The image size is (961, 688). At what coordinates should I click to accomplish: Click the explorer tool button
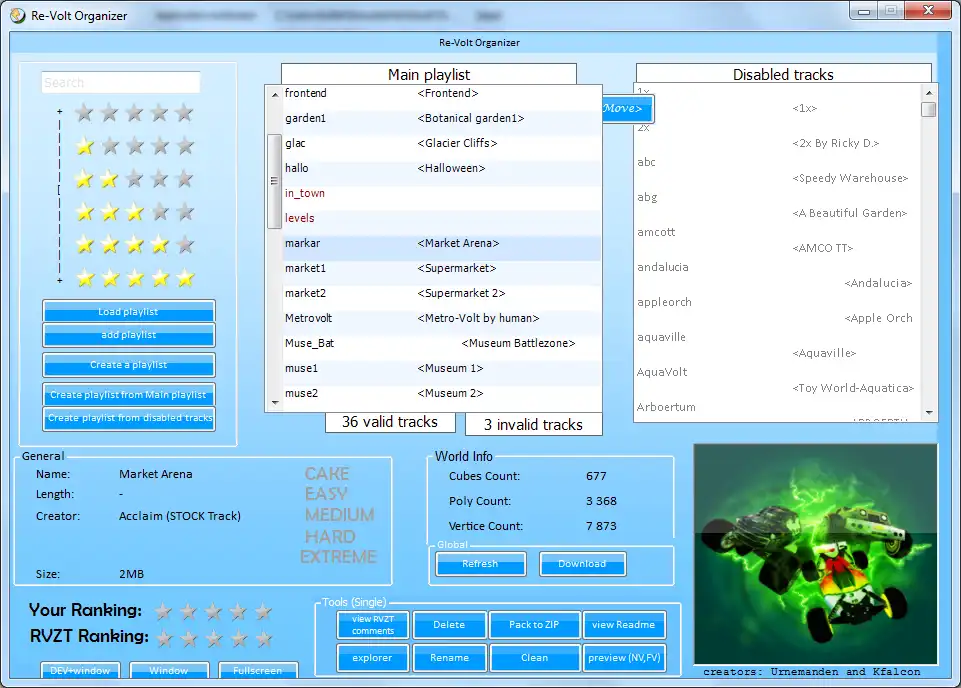373,658
